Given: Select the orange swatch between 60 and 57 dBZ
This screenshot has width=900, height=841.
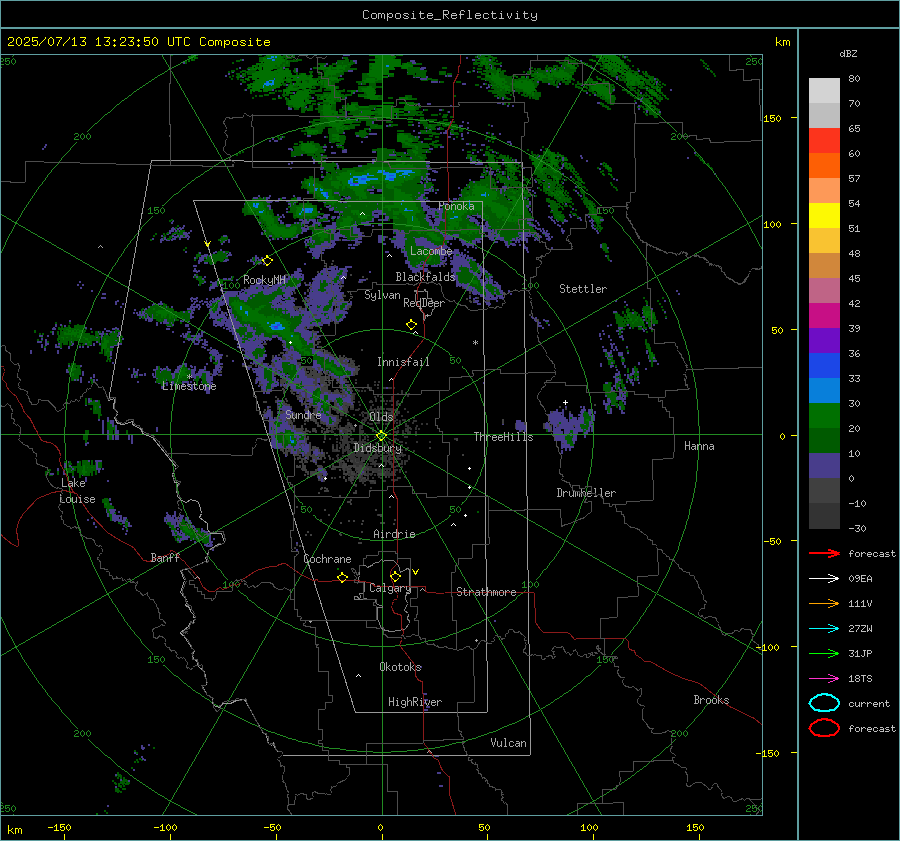Looking at the screenshot, I should [824, 165].
